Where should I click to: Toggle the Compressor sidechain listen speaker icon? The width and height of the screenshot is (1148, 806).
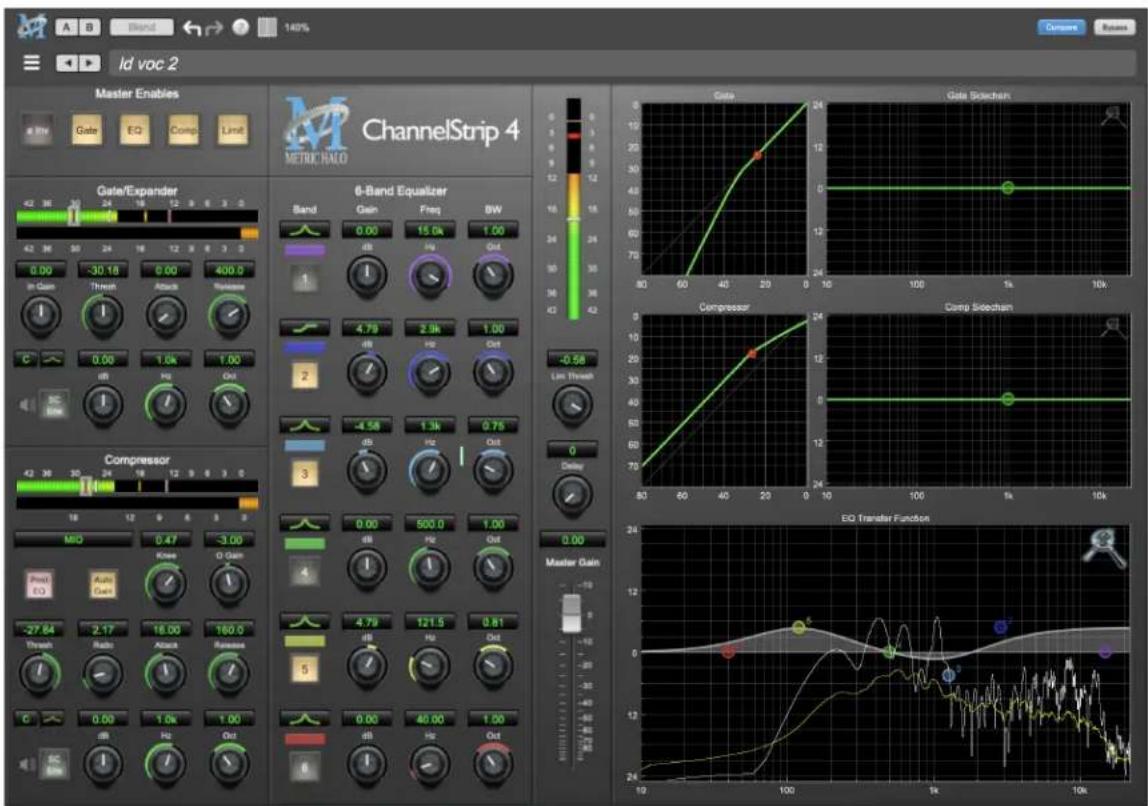[x=26, y=764]
